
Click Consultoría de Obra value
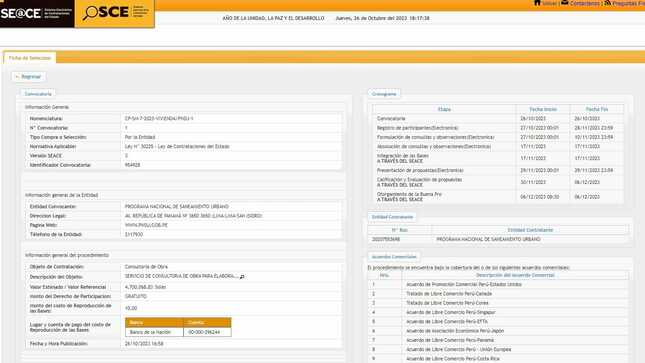pyautogui.click(x=146, y=267)
